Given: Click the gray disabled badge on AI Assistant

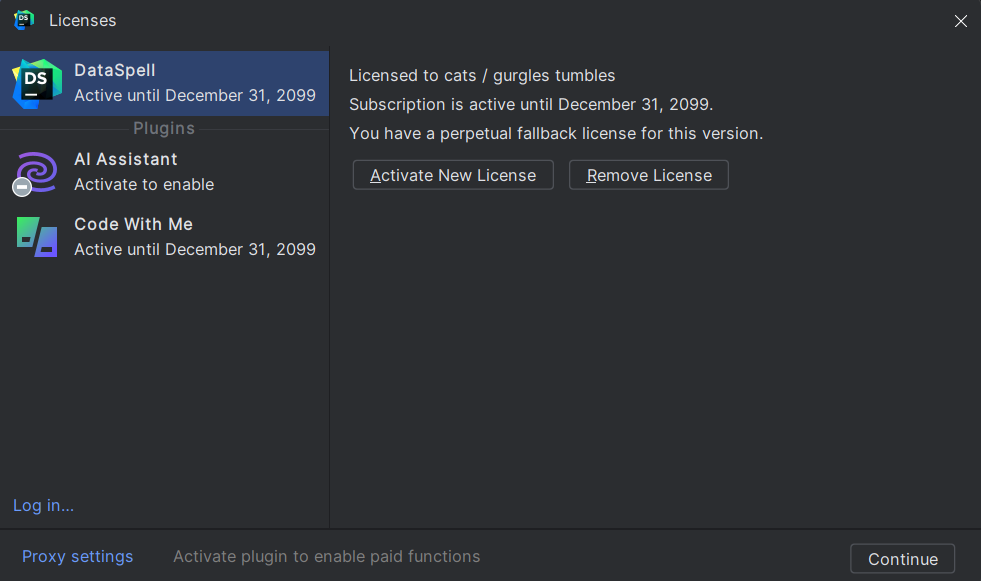Looking at the screenshot, I should [x=22, y=186].
